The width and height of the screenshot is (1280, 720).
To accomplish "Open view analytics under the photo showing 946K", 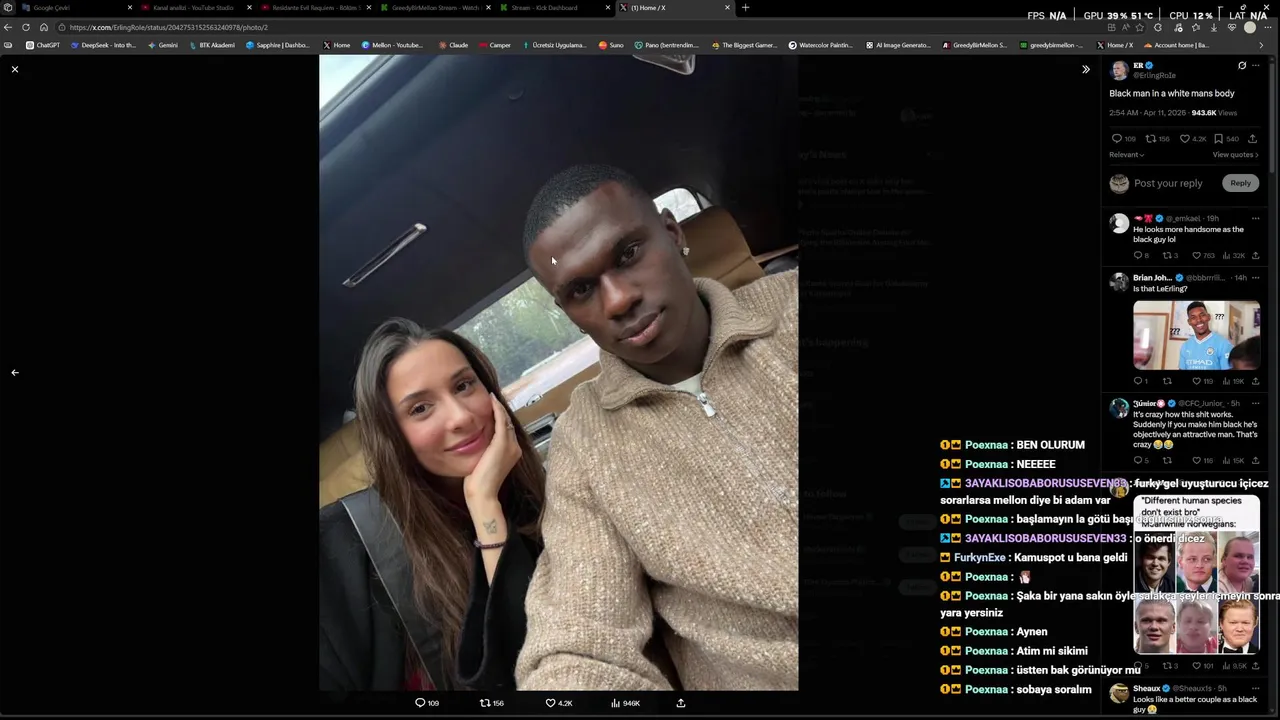I will (x=625, y=703).
